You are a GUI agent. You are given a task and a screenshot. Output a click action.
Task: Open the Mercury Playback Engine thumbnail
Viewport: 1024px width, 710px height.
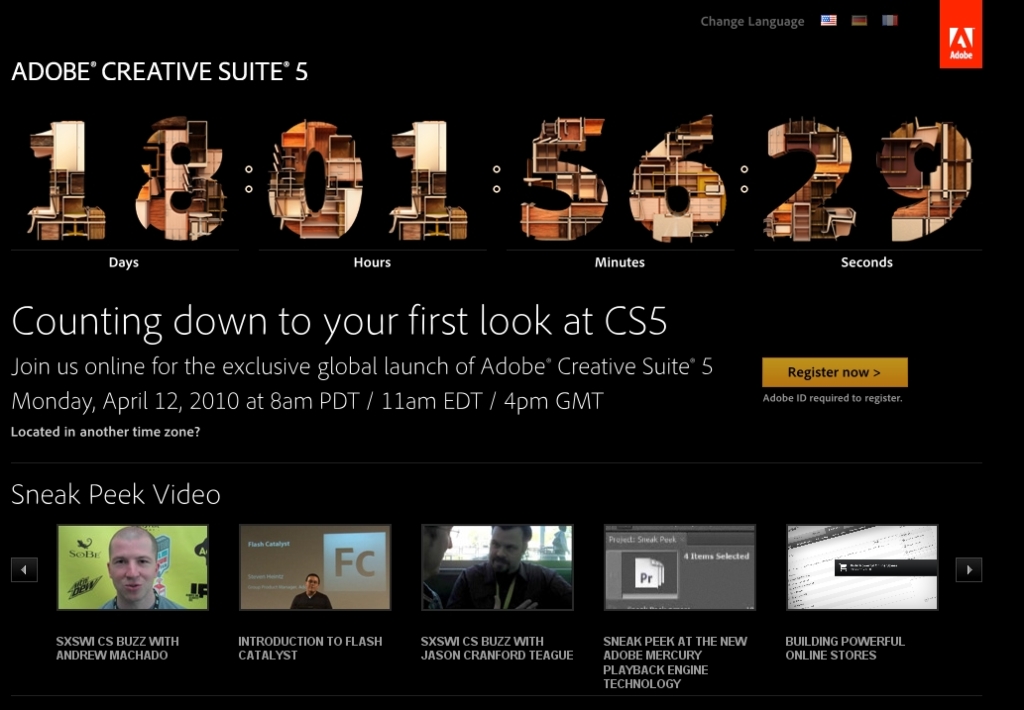pyautogui.click(x=679, y=567)
